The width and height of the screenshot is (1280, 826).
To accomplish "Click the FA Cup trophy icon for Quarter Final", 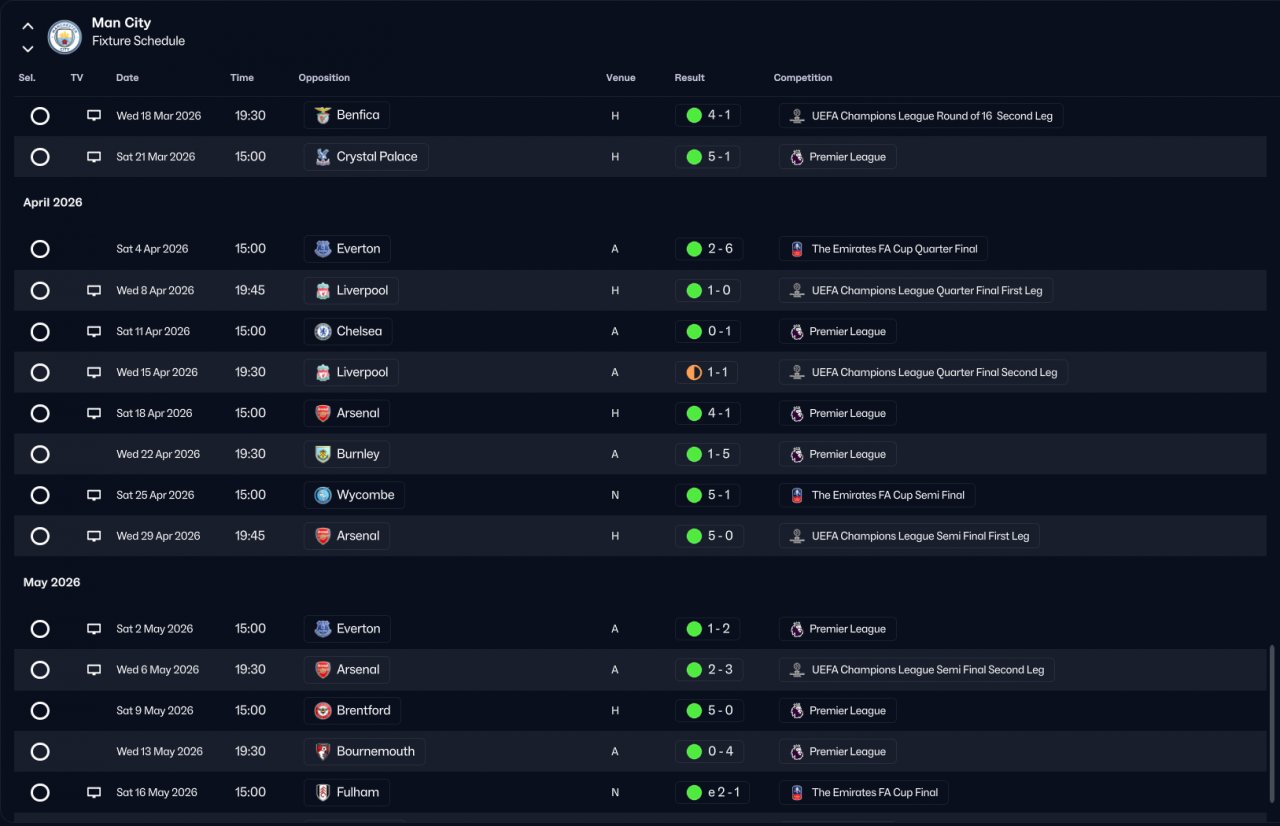I will [x=797, y=249].
